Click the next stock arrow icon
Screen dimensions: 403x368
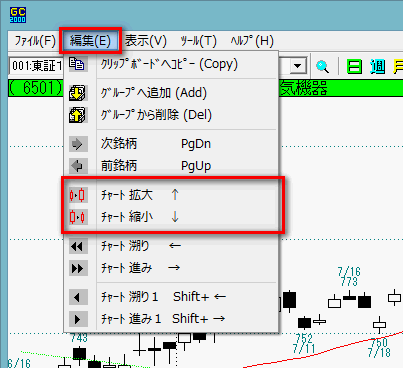click(78, 144)
